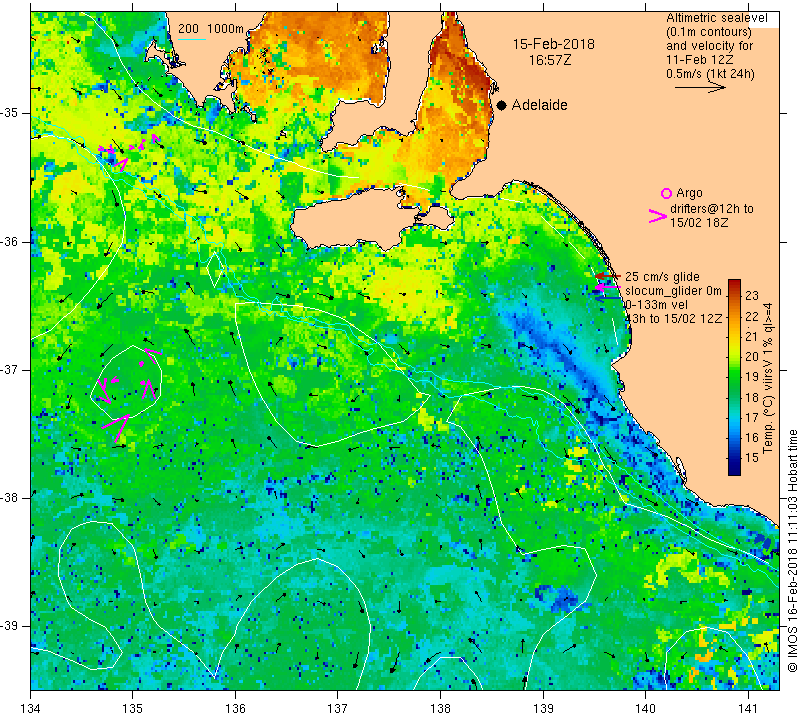Click the 'drifters@12h to' label
The height and width of the screenshot is (720, 800).
711,209
